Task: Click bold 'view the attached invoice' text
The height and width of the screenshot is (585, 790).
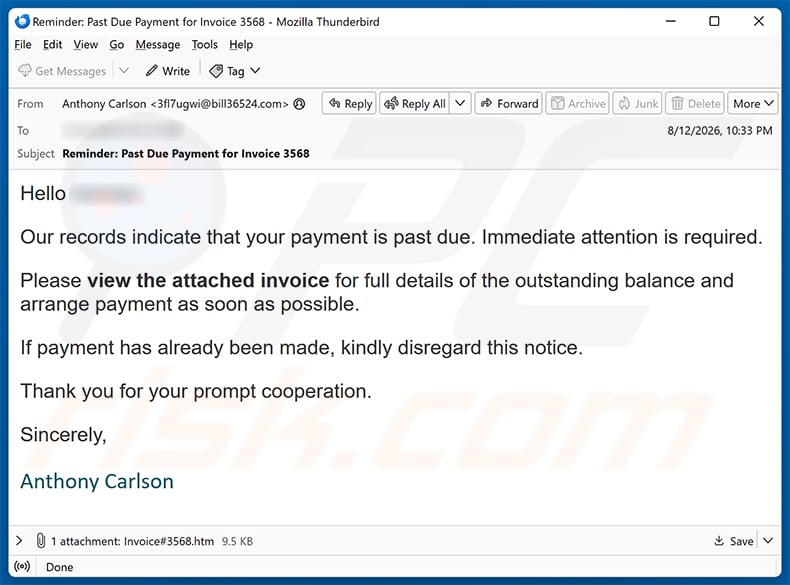Action: (208, 280)
